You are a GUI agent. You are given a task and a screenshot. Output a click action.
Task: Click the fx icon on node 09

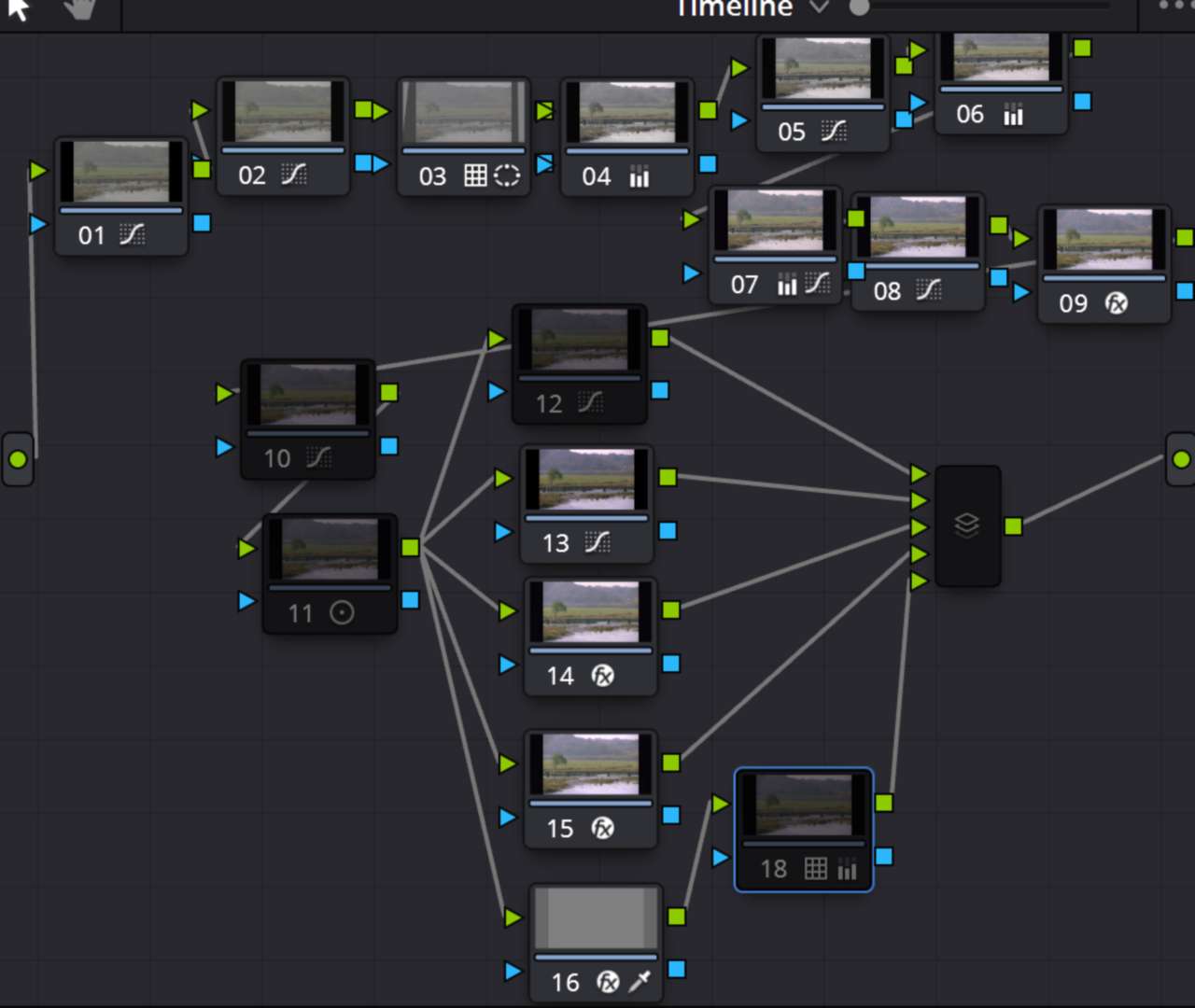click(x=1117, y=302)
